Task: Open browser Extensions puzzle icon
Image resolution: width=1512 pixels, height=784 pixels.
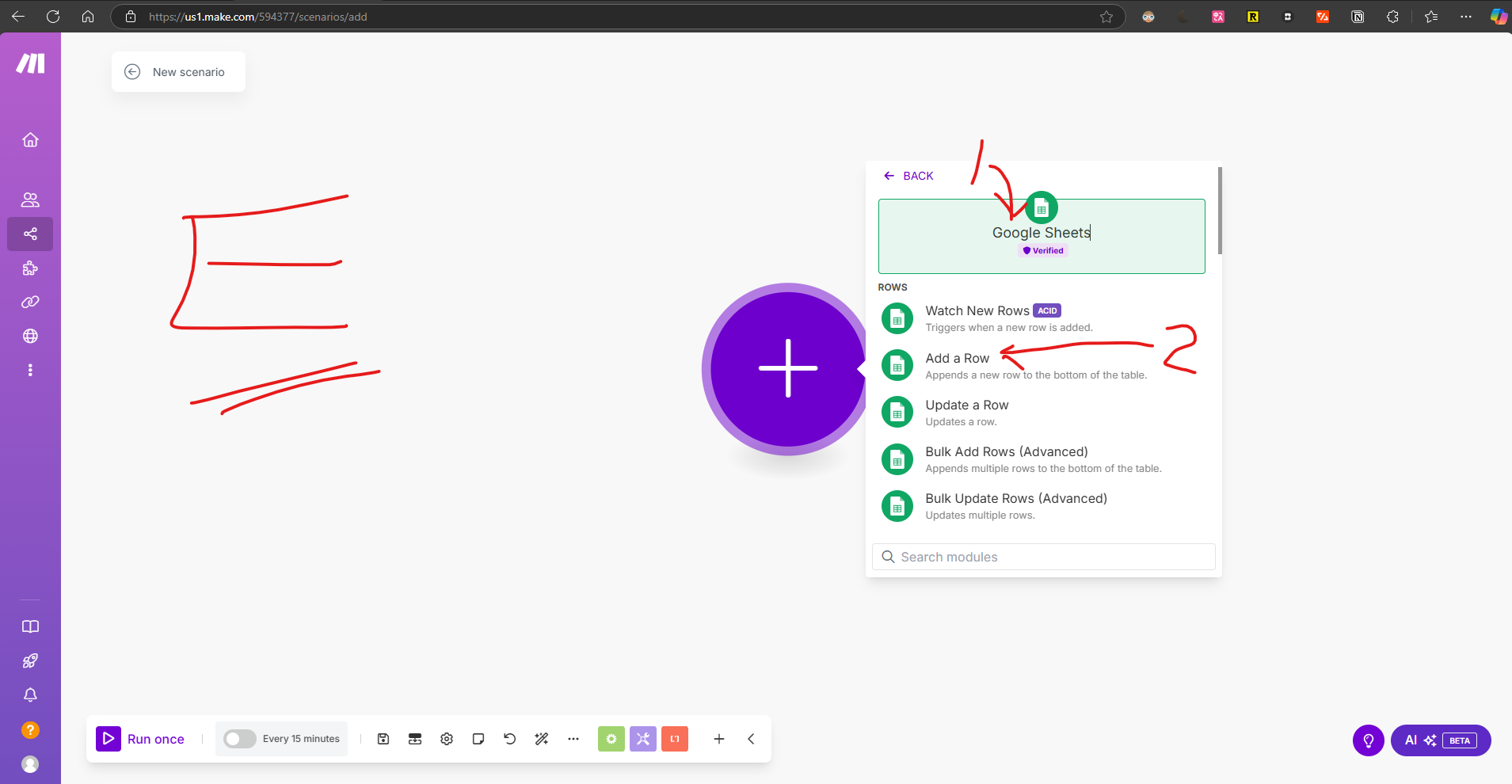Action: click(1392, 17)
